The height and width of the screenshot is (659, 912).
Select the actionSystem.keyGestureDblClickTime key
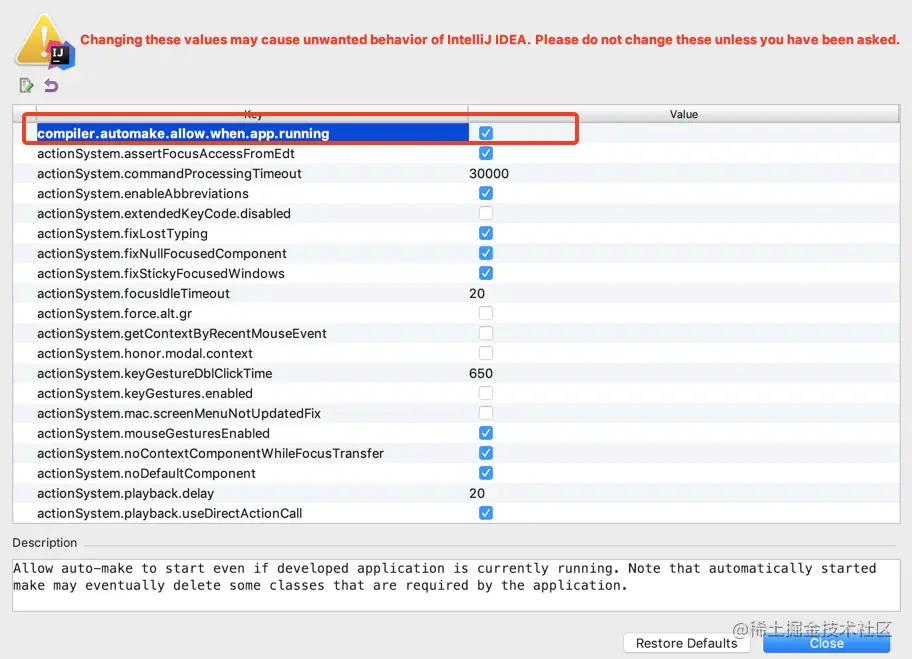point(155,373)
